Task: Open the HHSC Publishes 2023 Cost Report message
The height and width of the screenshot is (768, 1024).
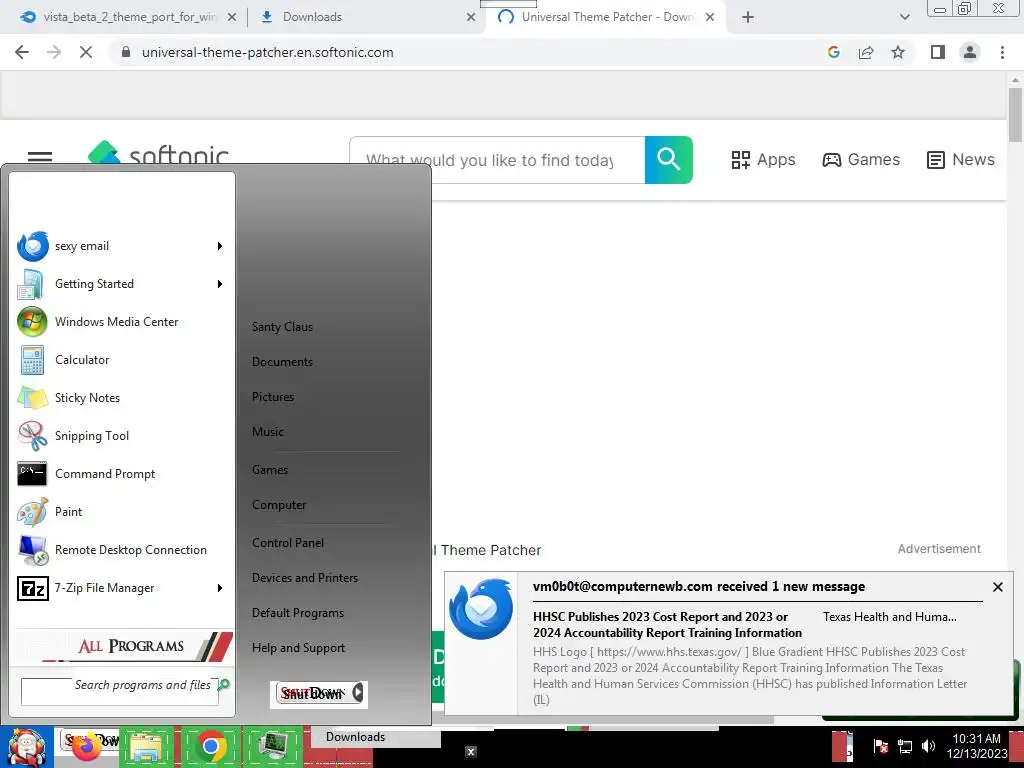Action: tap(667, 625)
